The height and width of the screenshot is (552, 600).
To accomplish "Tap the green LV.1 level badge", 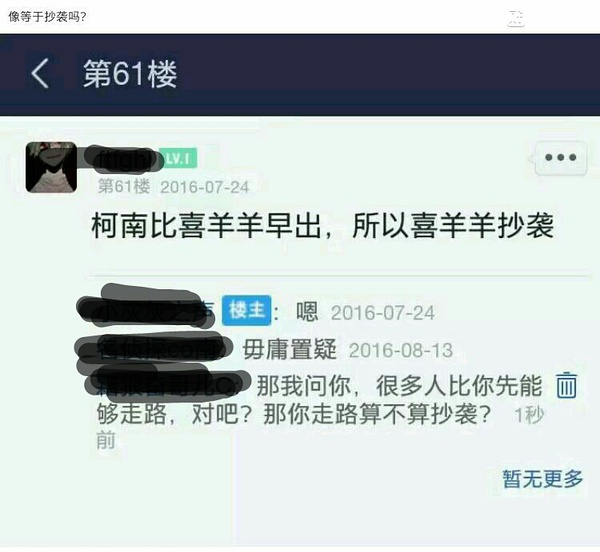I will (180, 158).
